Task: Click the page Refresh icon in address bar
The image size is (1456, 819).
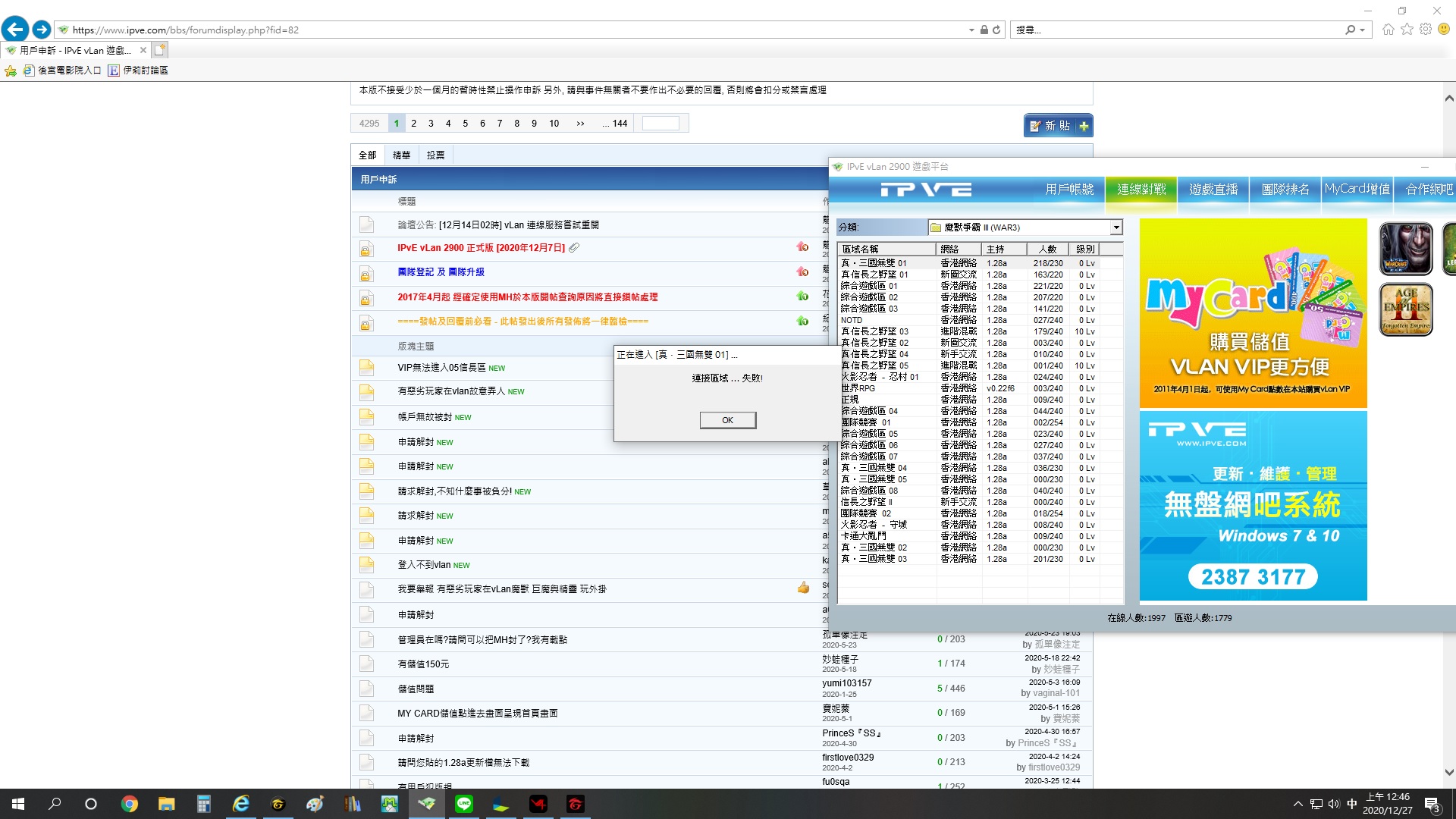Action: (996, 30)
